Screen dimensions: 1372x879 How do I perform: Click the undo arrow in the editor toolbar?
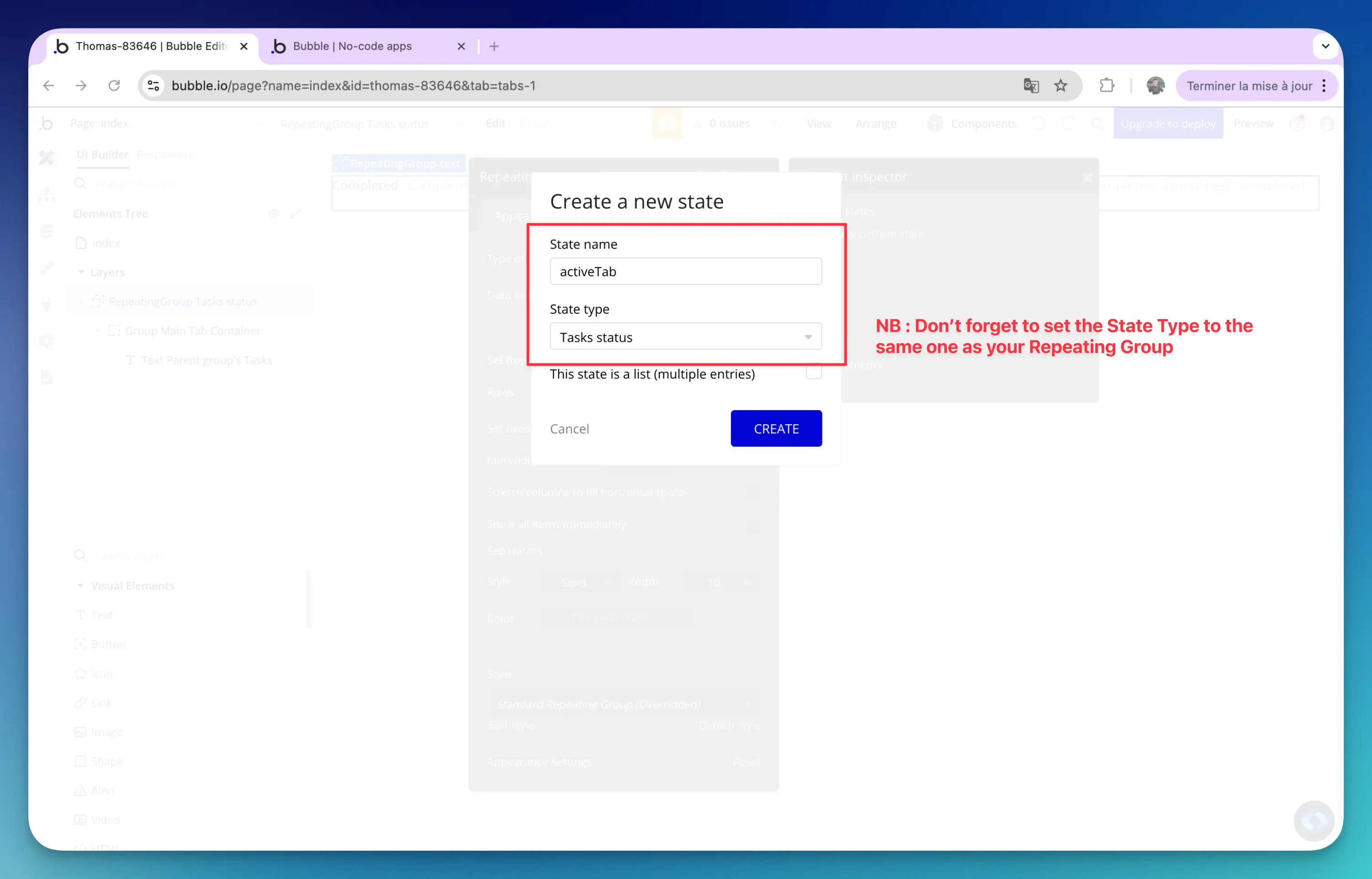click(x=1039, y=123)
